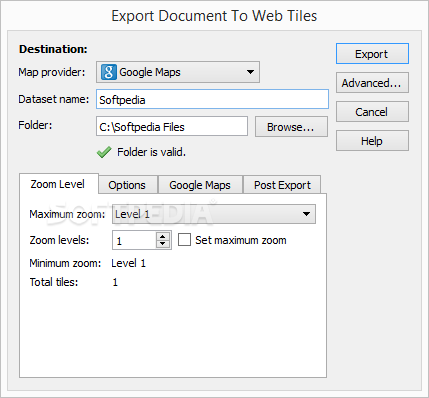Enable Set maximum zoom checkbox
The image size is (429, 398).
coord(184,240)
